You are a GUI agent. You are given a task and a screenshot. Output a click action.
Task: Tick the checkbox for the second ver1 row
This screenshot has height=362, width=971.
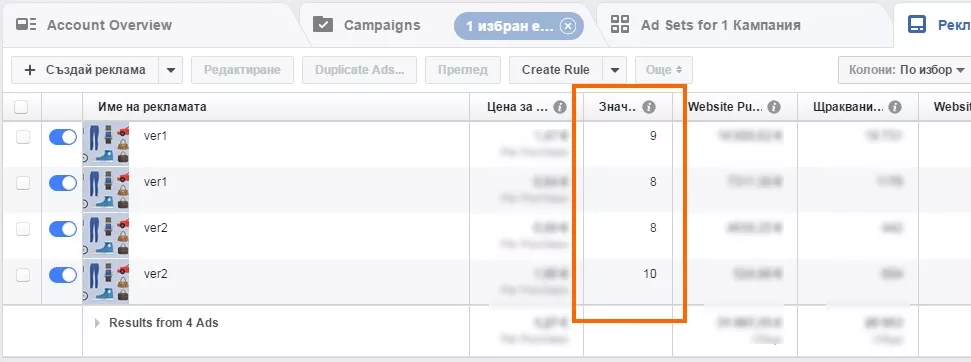tap(22, 183)
